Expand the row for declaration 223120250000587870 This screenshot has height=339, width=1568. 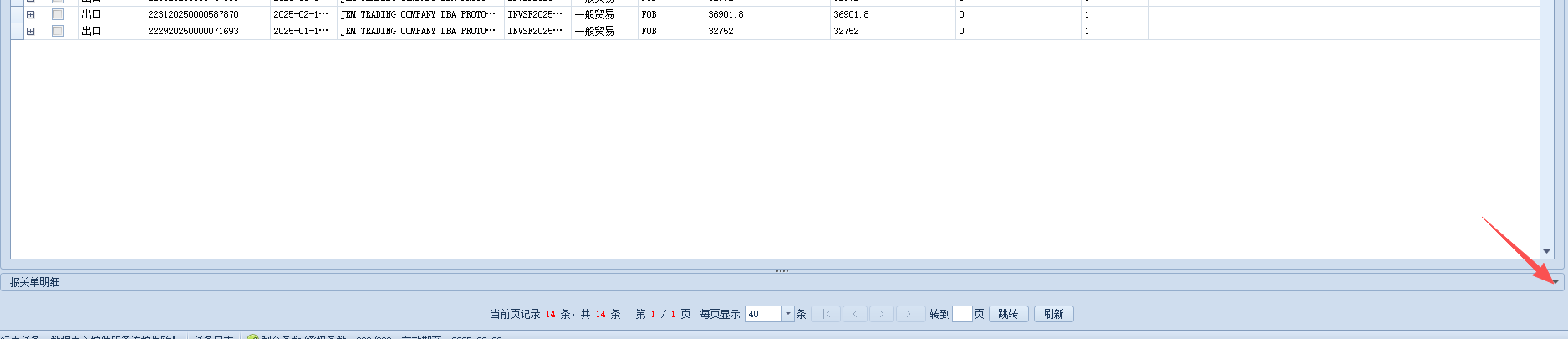(x=31, y=14)
